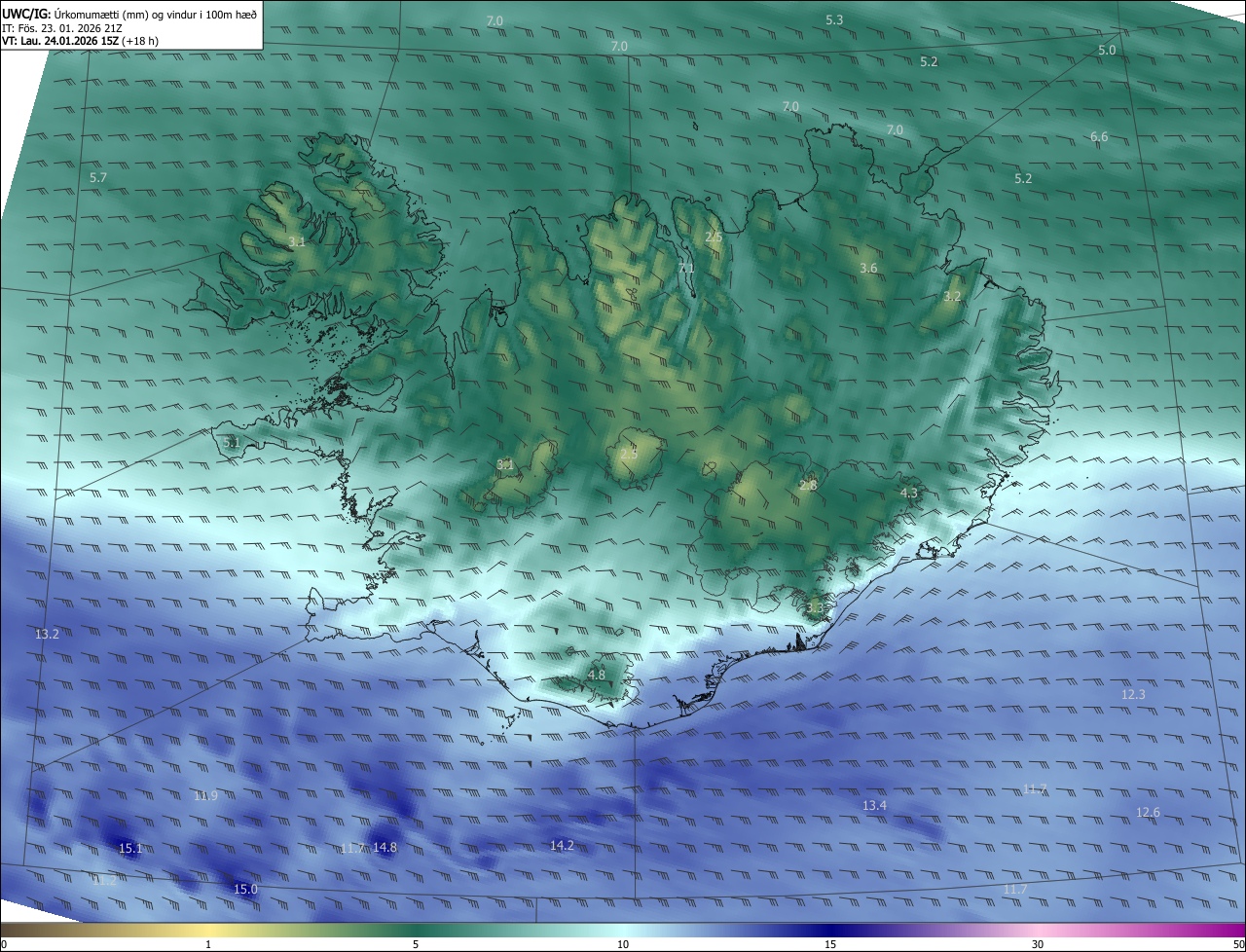Click the '4.8' value label
This screenshot has width=1246, height=952.
point(597,675)
